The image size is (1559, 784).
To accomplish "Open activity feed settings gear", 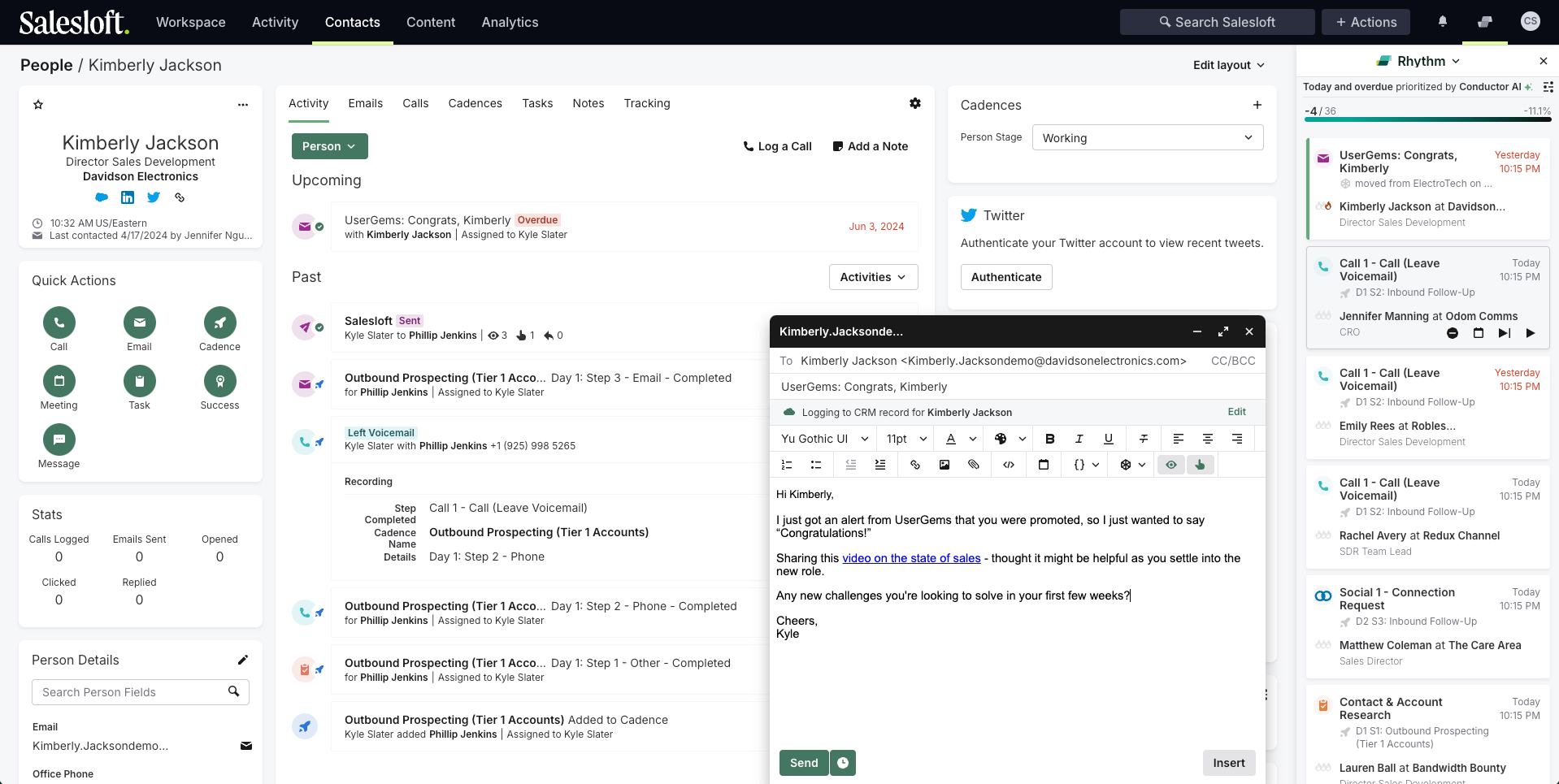I will pyautogui.click(x=915, y=103).
